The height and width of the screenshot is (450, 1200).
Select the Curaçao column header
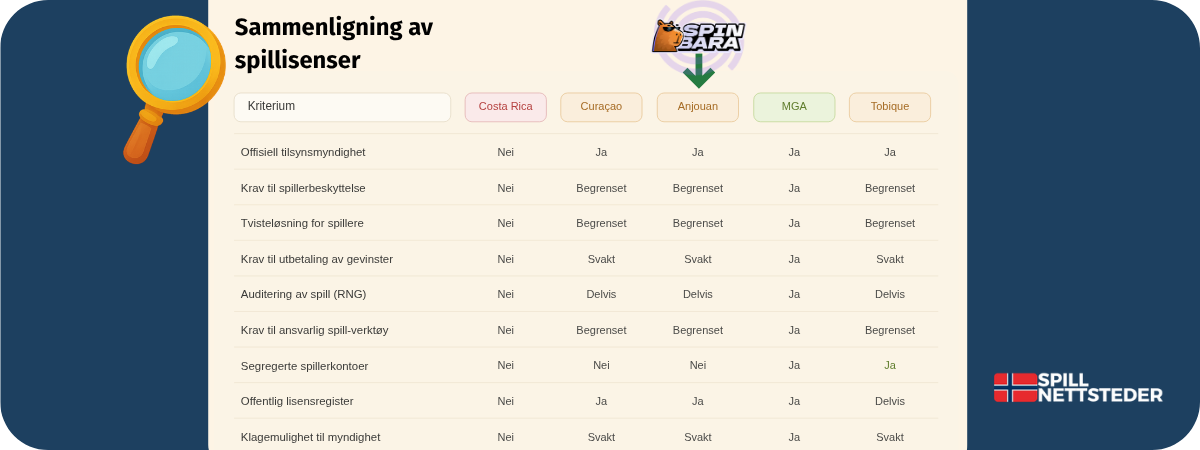pos(601,107)
